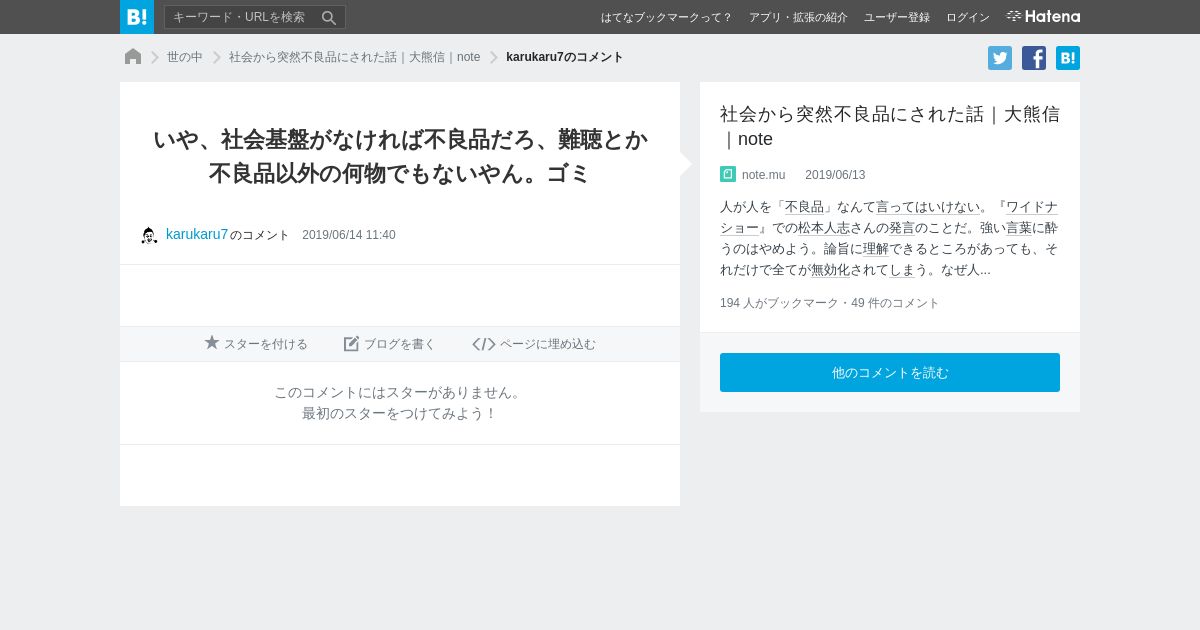Click ページに埋め込む embed button
Viewport: 1200px width, 630px height.
(x=534, y=343)
